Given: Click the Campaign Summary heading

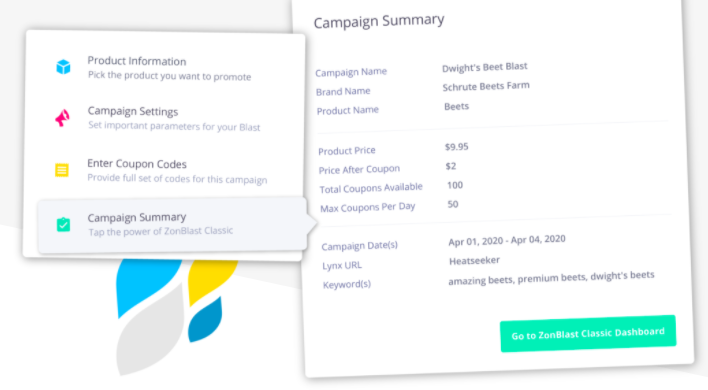Looking at the screenshot, I should (379, 21).
